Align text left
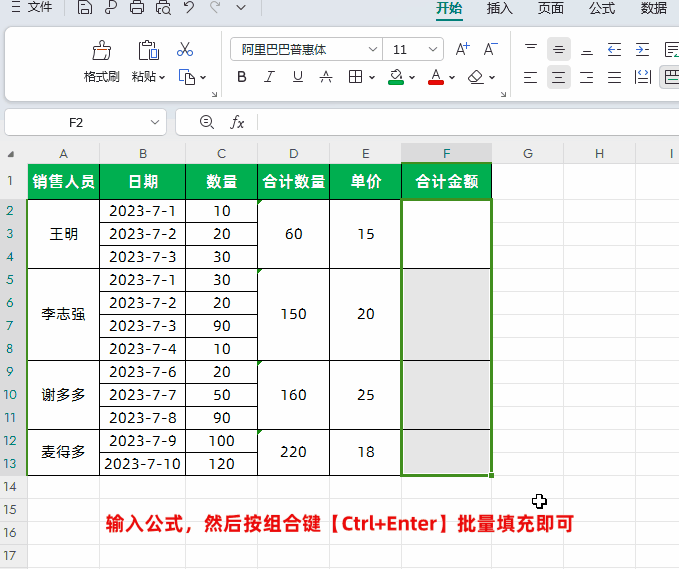 [x=530, y=78]
